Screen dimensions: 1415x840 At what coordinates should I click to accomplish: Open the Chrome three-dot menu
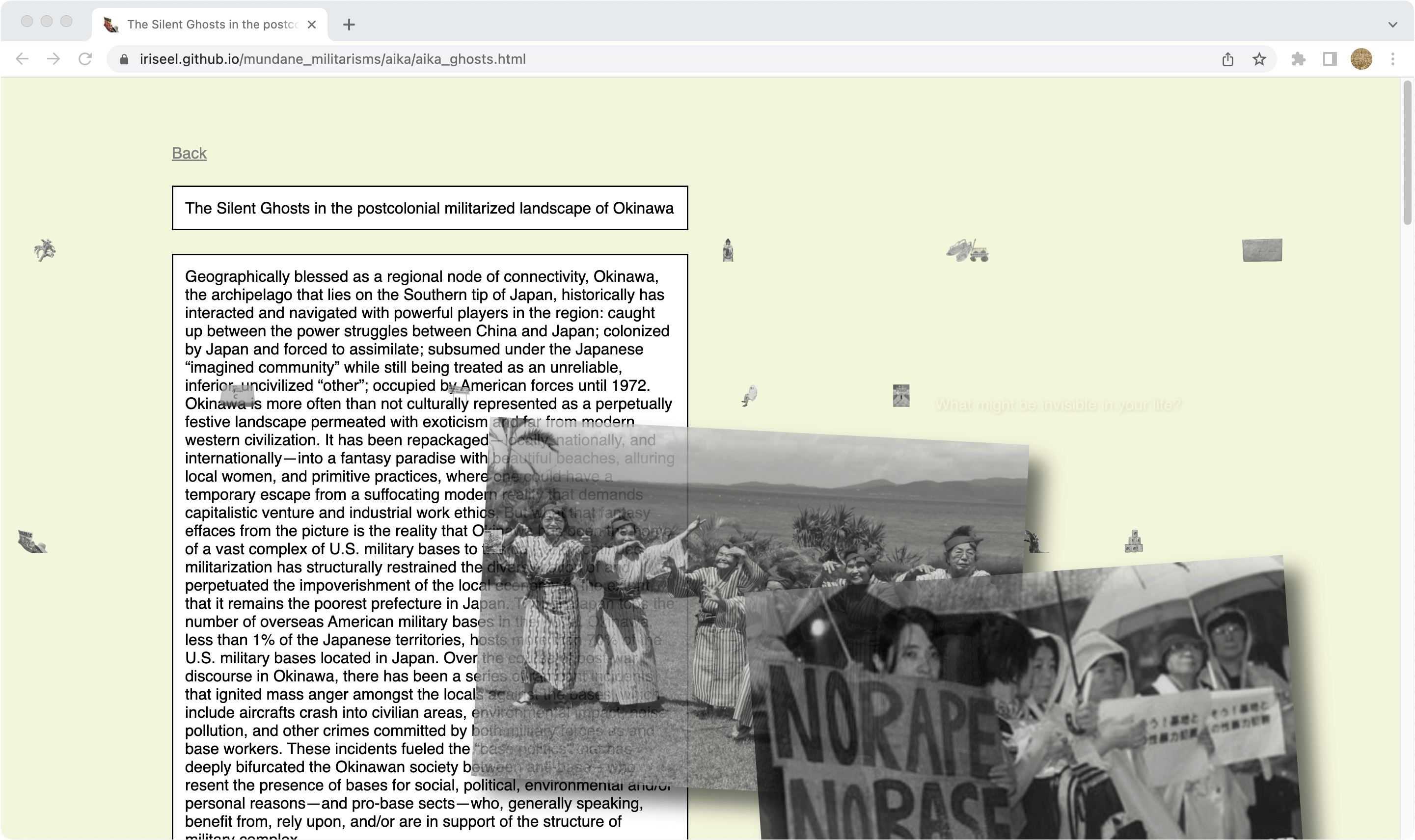(1393, 59)
